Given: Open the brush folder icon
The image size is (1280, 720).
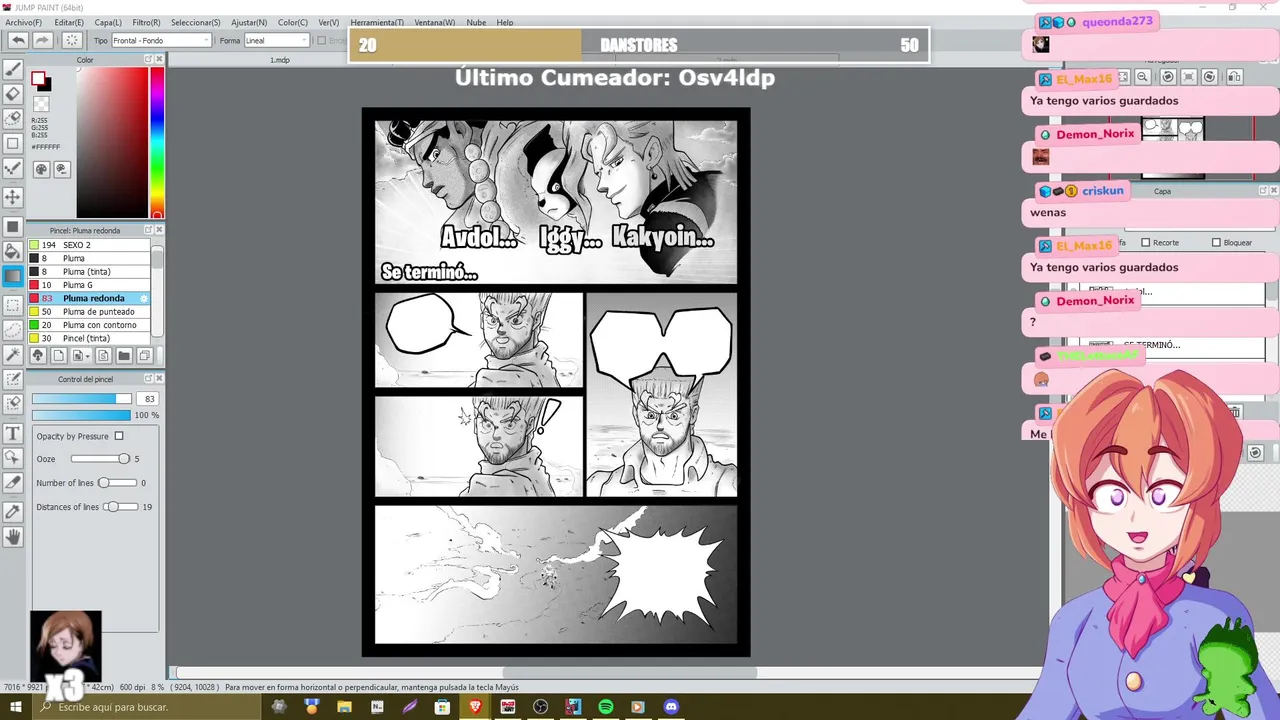Looking at the screenshot, I should [124, 355].
